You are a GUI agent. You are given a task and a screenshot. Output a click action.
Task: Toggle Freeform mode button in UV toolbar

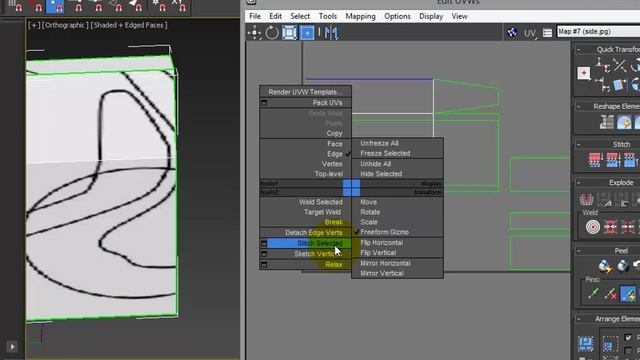coord(307,33)
